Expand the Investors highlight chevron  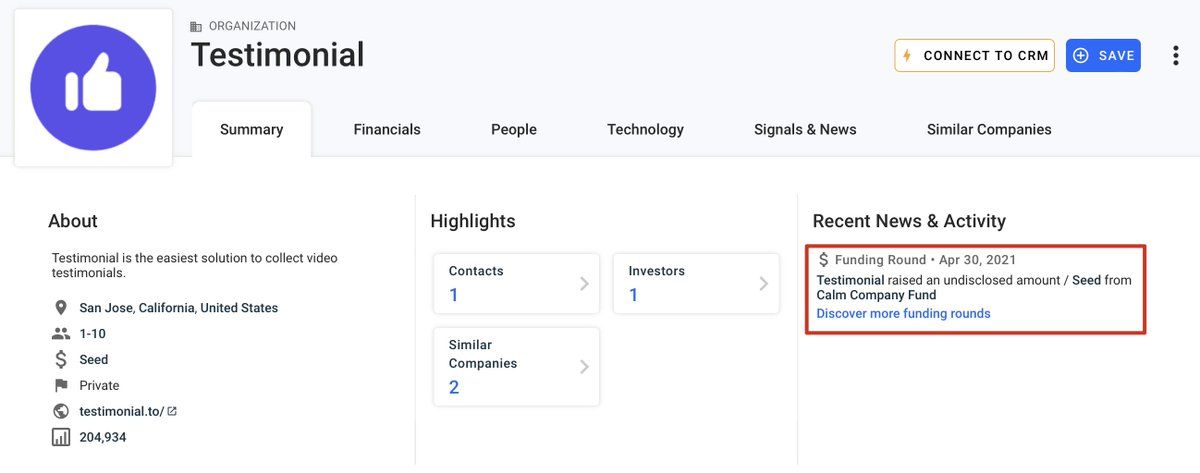coord(764,284)
